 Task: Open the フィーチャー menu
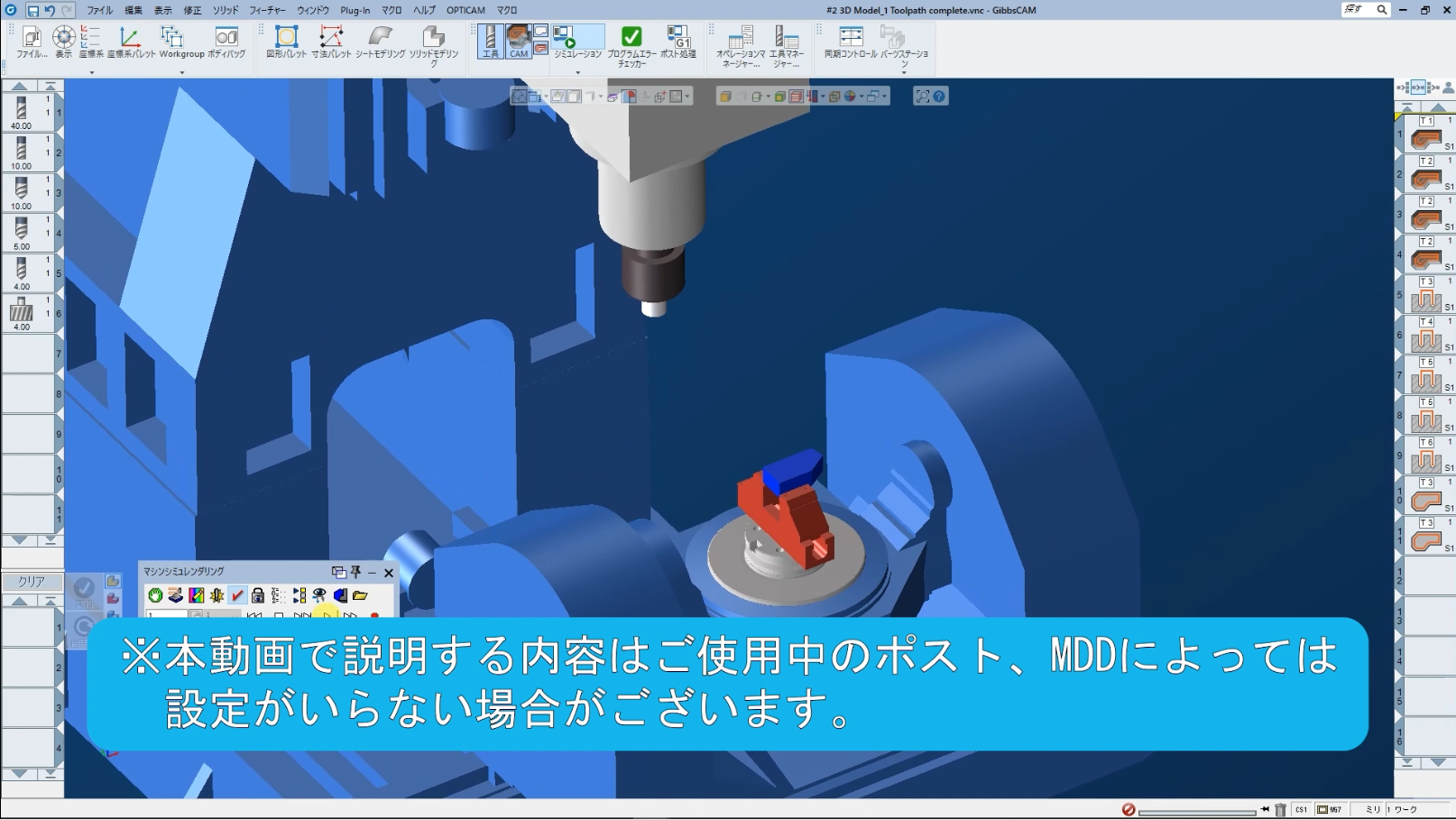[x=267, y=10]
